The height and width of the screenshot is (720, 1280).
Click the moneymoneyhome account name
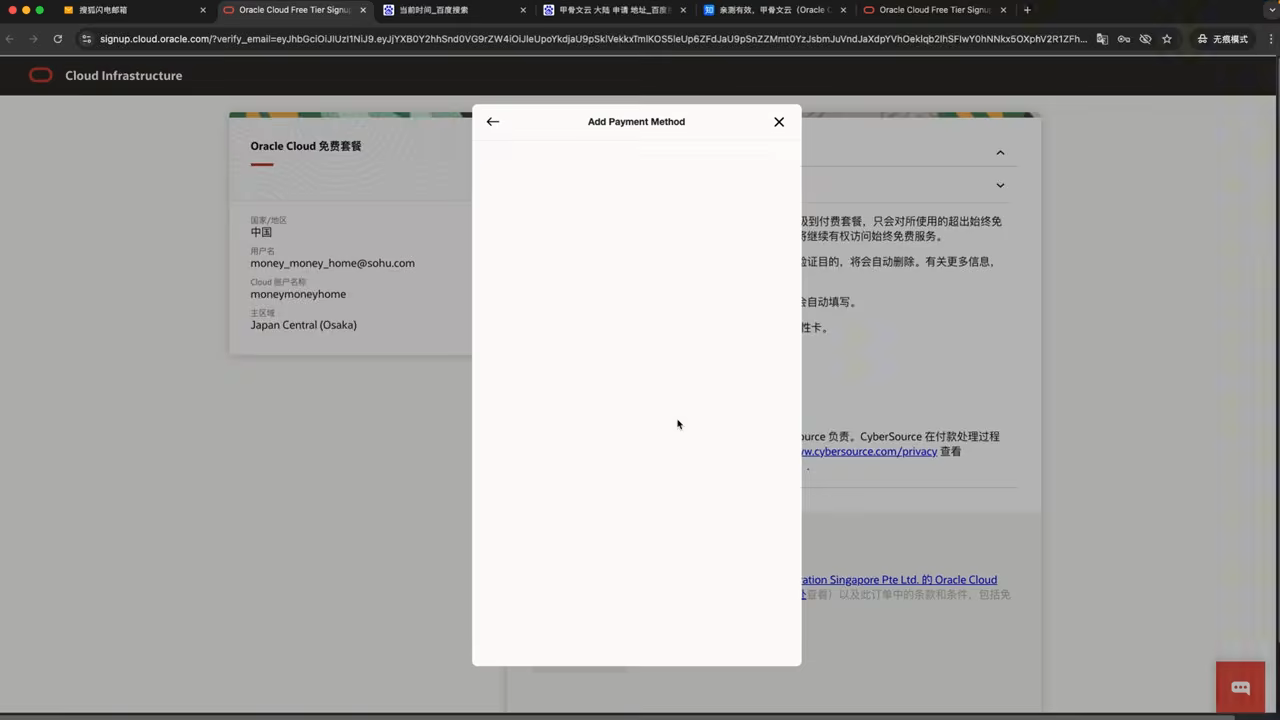pos(298,294)
